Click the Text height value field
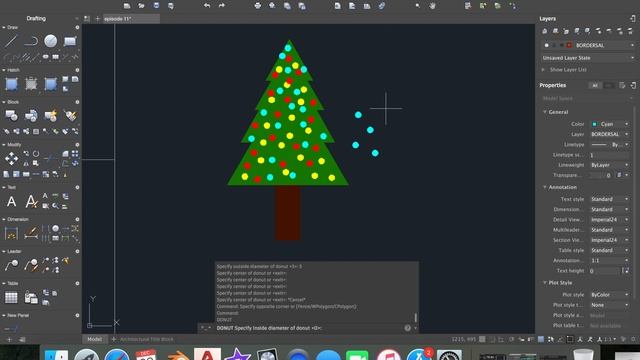The image size is (640, 360). pyautogui.click(x=605, y=271)
